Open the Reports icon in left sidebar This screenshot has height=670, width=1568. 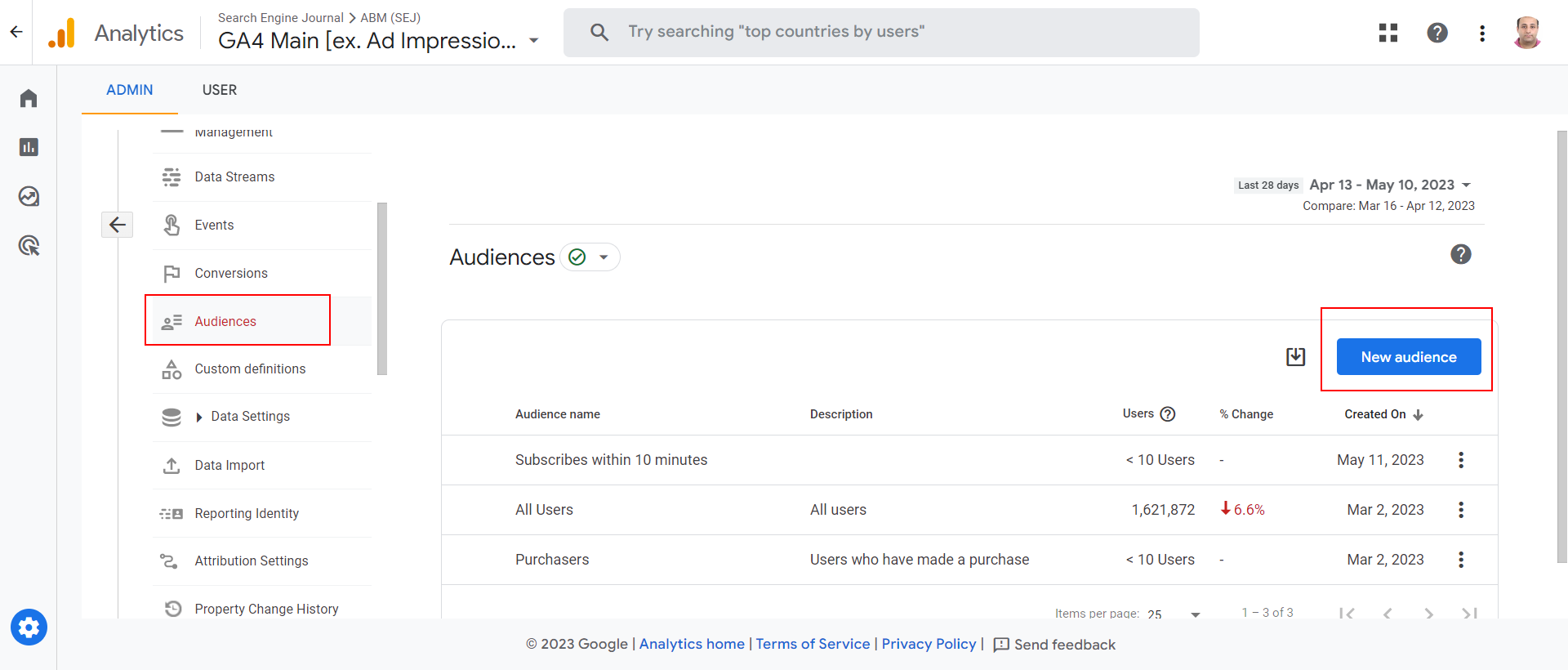click(x=29, y=147)
